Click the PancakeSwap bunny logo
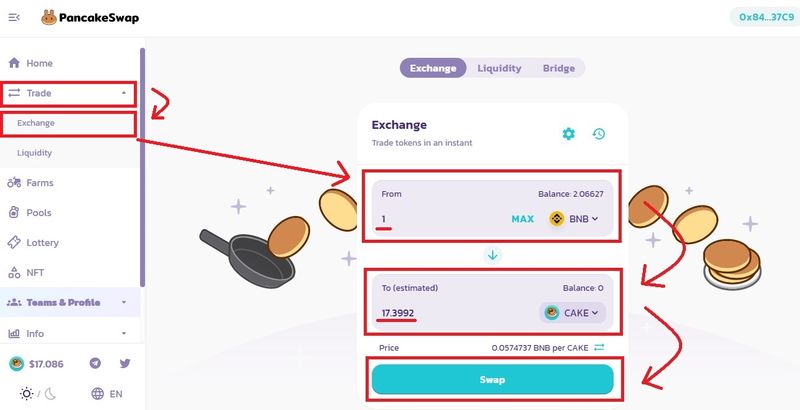Image resolution: width=800 pixels, height=410 pixels. [x=50, y=17]
